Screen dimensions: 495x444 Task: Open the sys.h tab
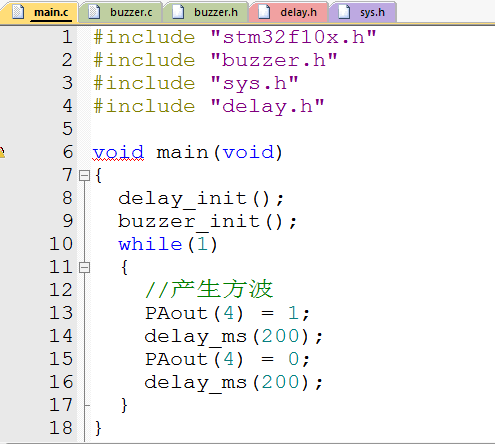point(363,12)
